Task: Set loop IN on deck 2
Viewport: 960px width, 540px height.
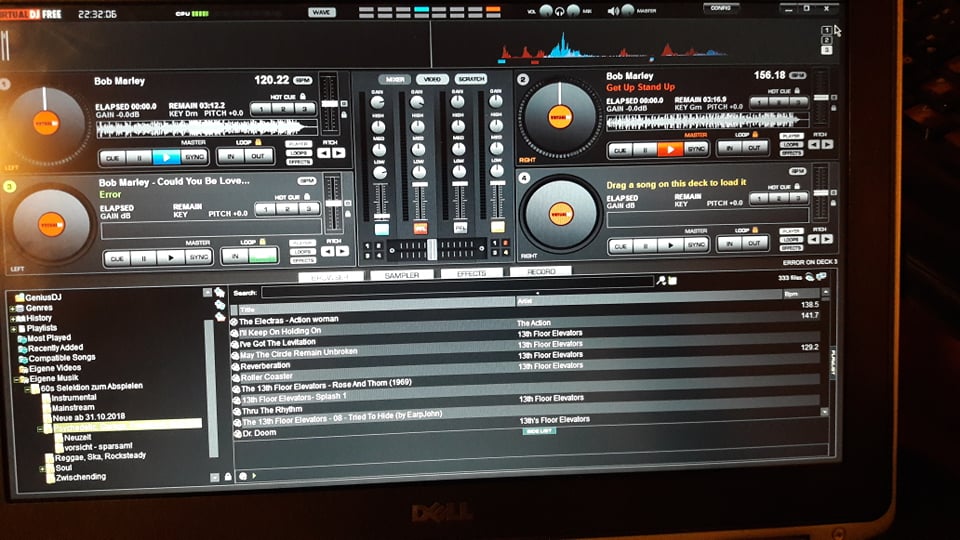Action: 730,148
